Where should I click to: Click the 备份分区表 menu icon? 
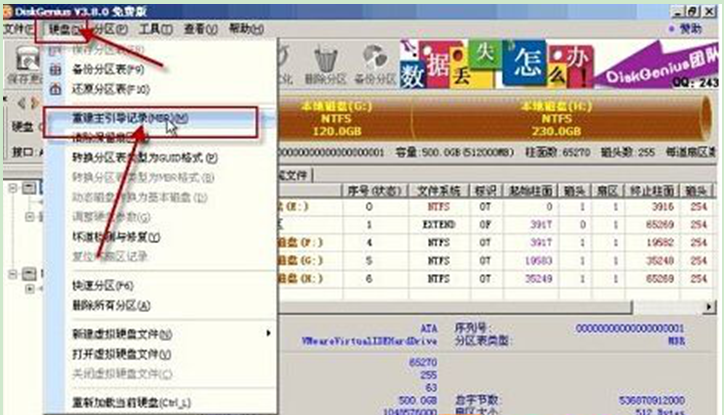(x=55, y=69)
